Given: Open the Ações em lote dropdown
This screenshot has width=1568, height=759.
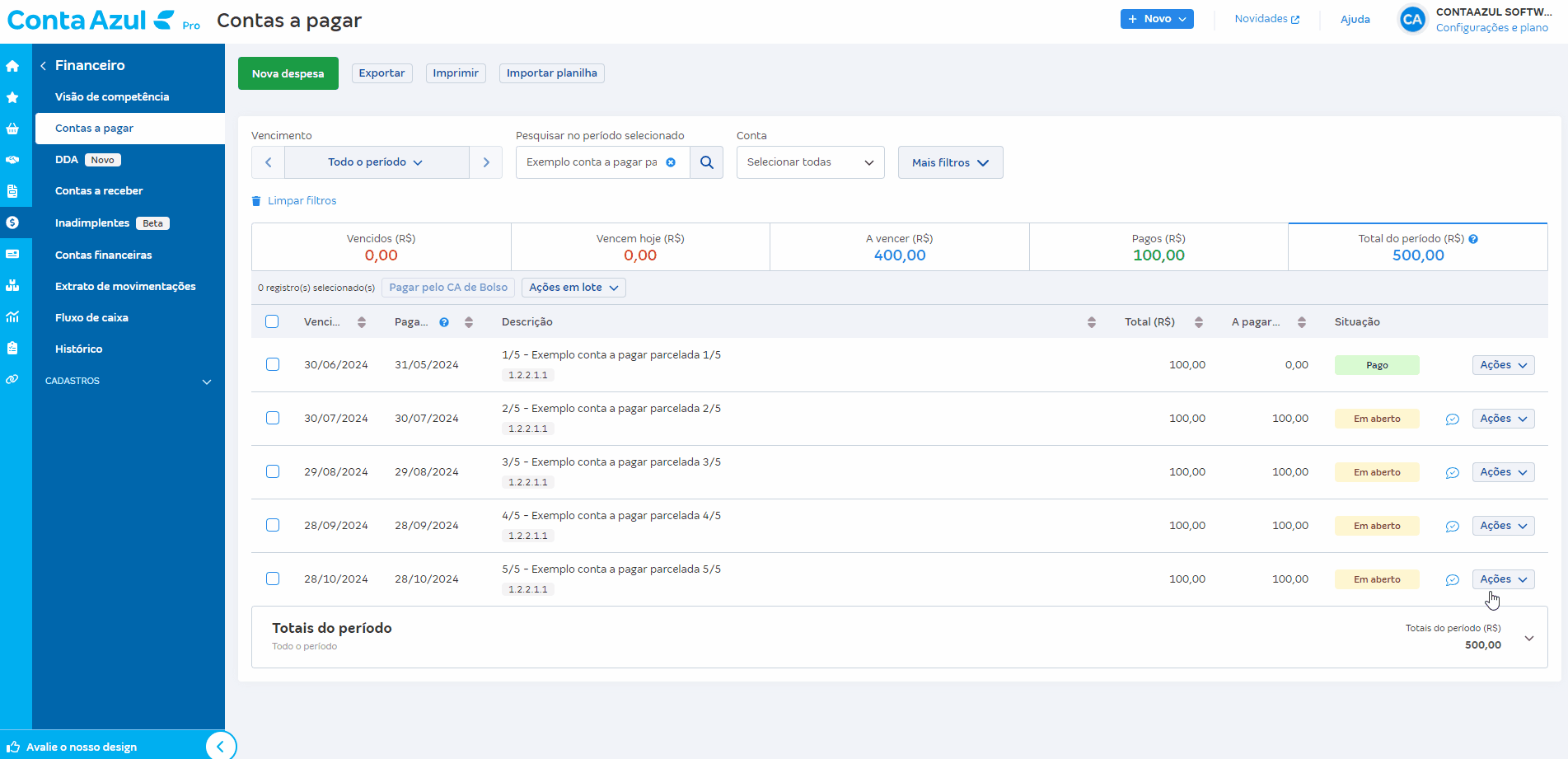Looking at the screenshot, I should click(x=573, y=288).
